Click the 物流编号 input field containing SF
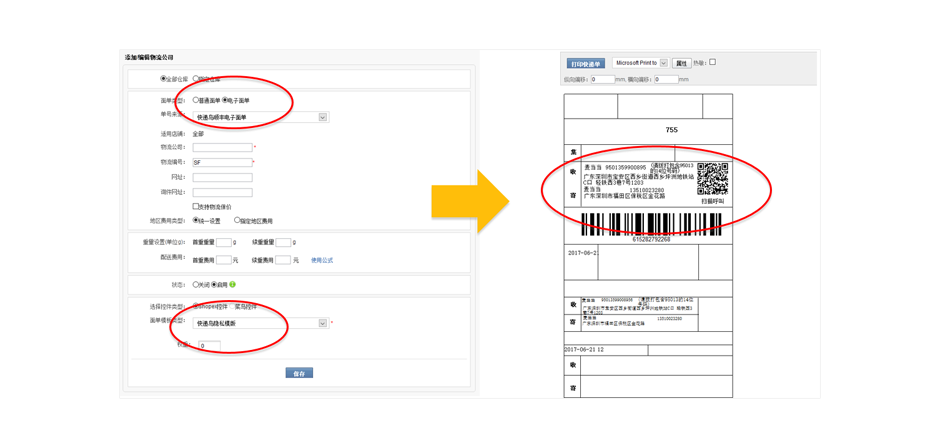This screenshot has width=940, height=428. point(222,162)
